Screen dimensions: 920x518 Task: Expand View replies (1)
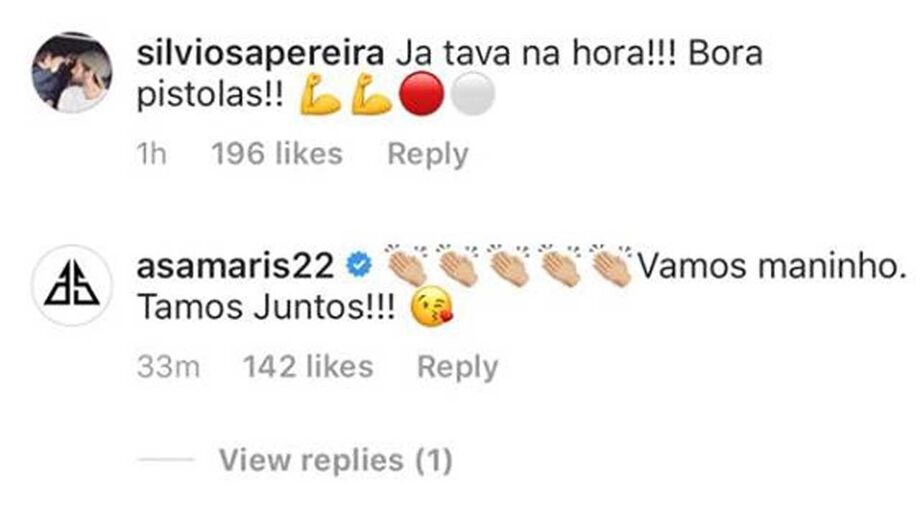pos(336,460)
